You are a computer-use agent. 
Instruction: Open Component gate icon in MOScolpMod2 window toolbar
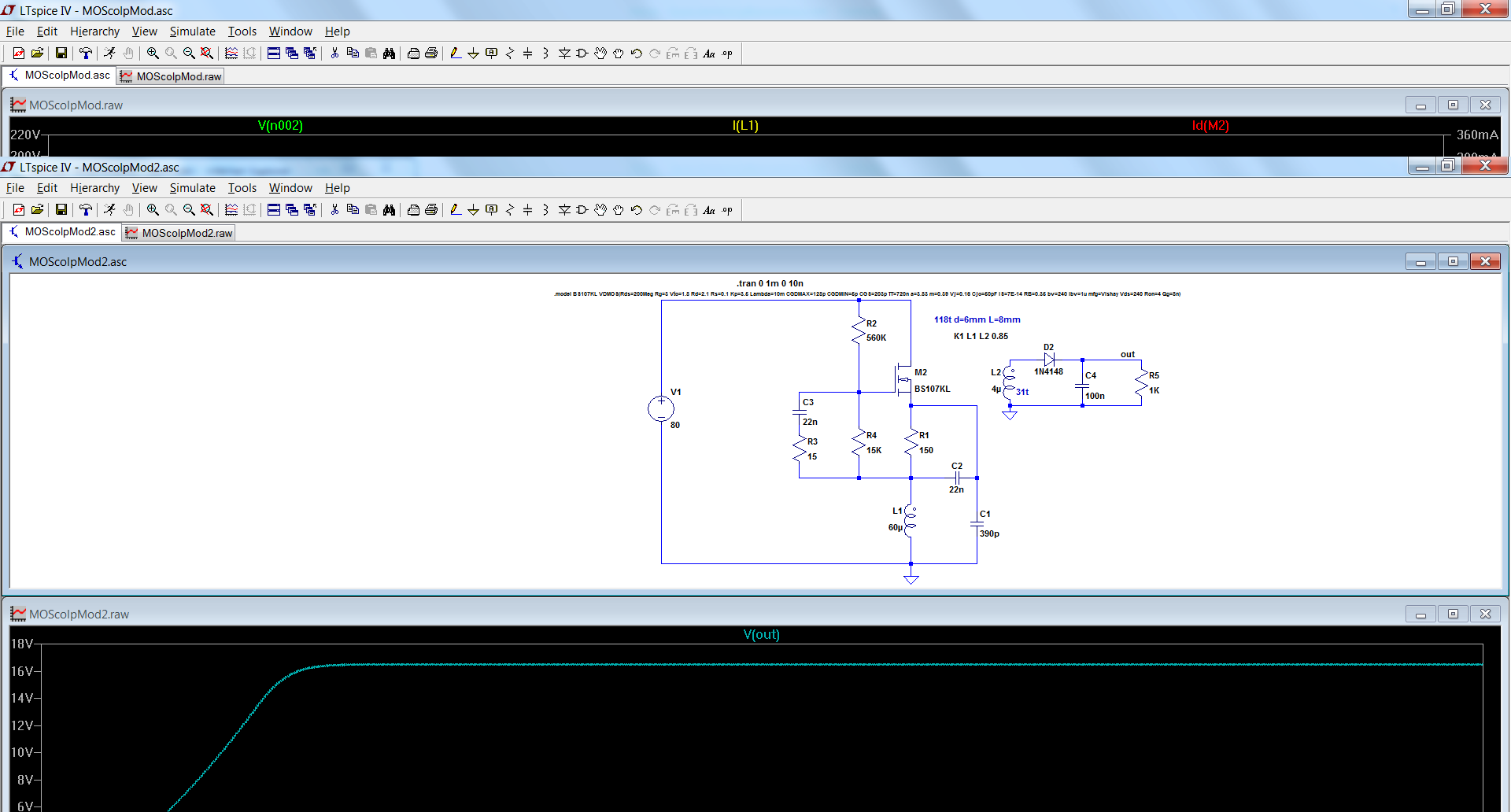pos(582,210)
